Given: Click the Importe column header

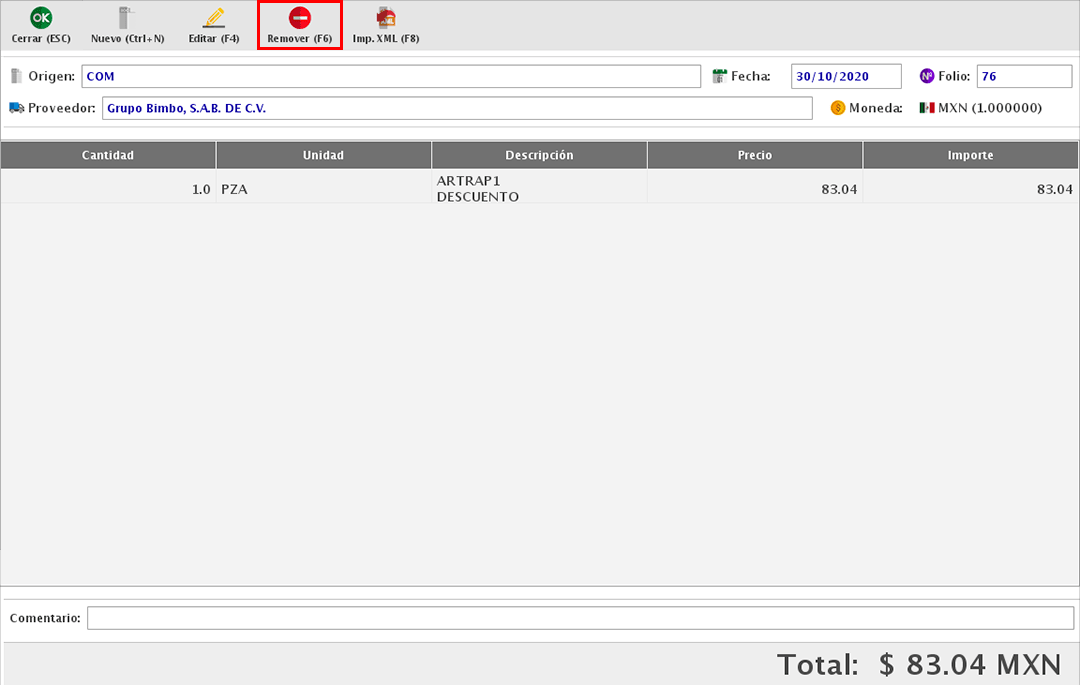Looking at the screenshot, I should tap(970, 155).
